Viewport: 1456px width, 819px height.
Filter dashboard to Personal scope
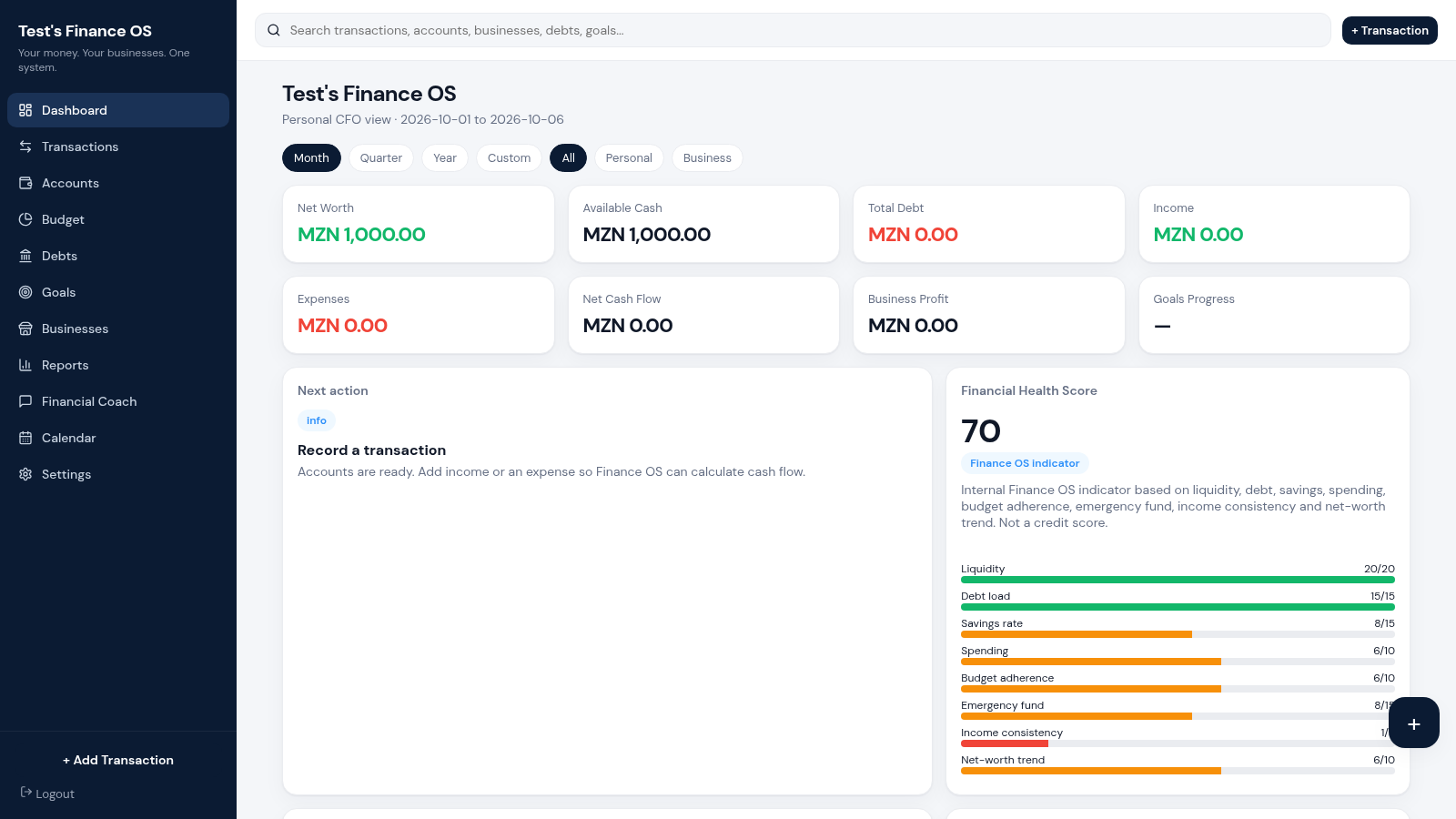[x=629, y=157]
